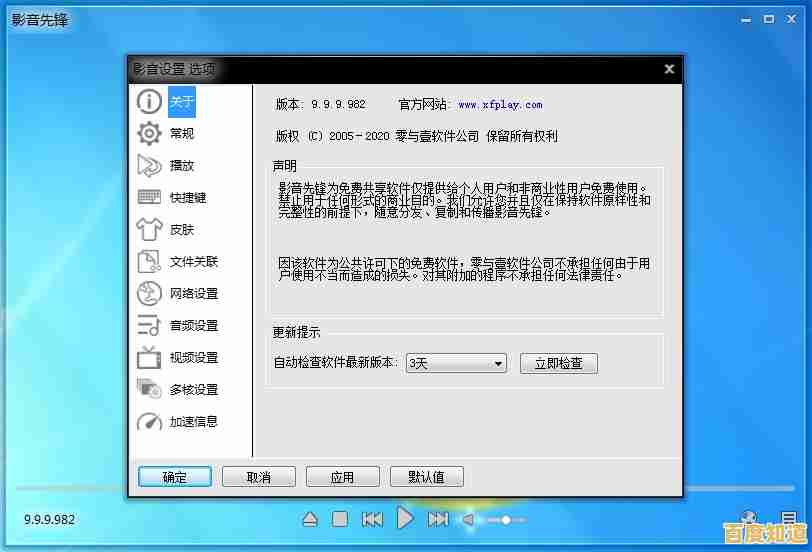Maximize the 影音先锋 main window

pyautogui.click(x=769, y=19)
